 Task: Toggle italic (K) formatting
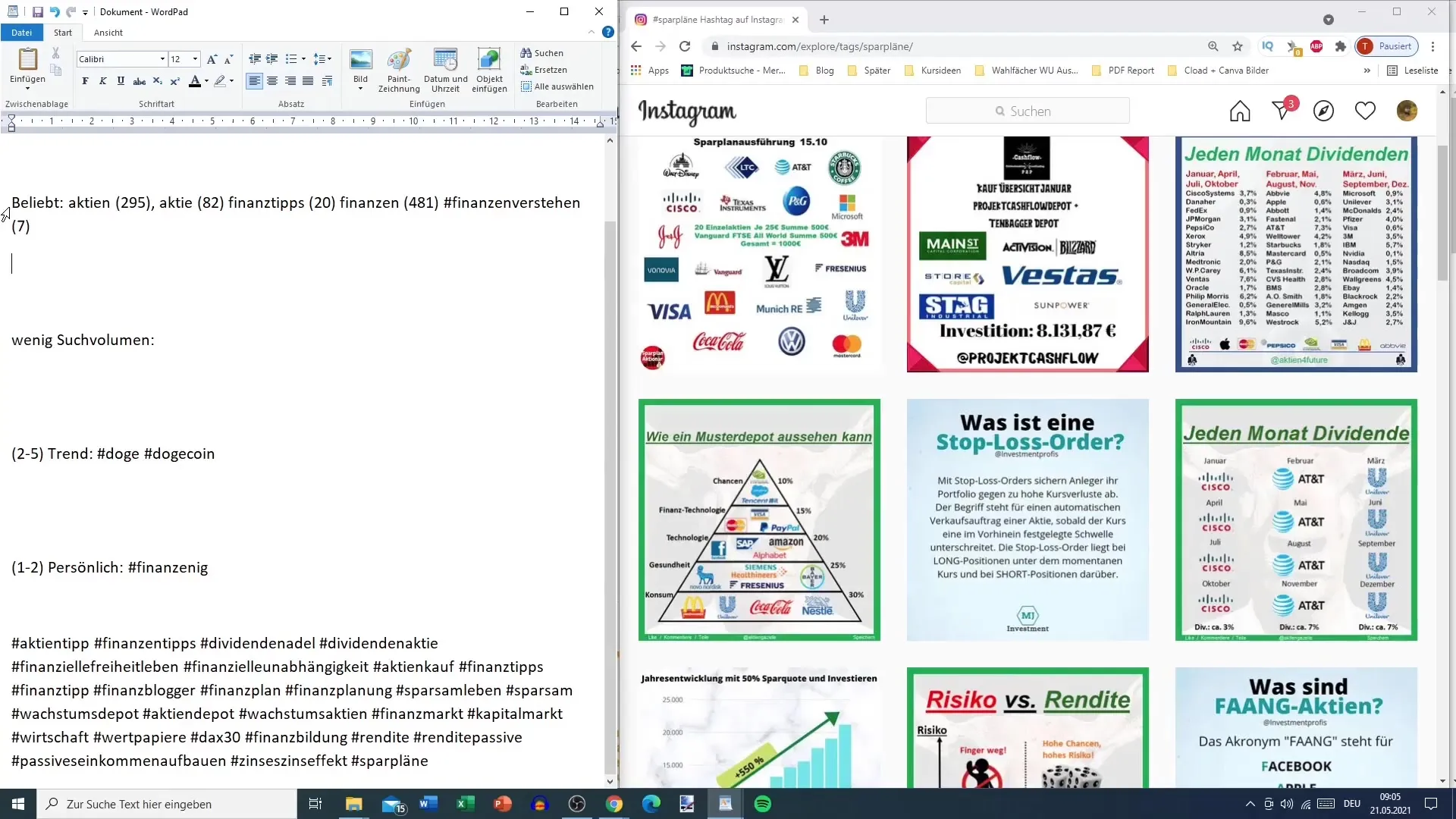click(103, 81)
